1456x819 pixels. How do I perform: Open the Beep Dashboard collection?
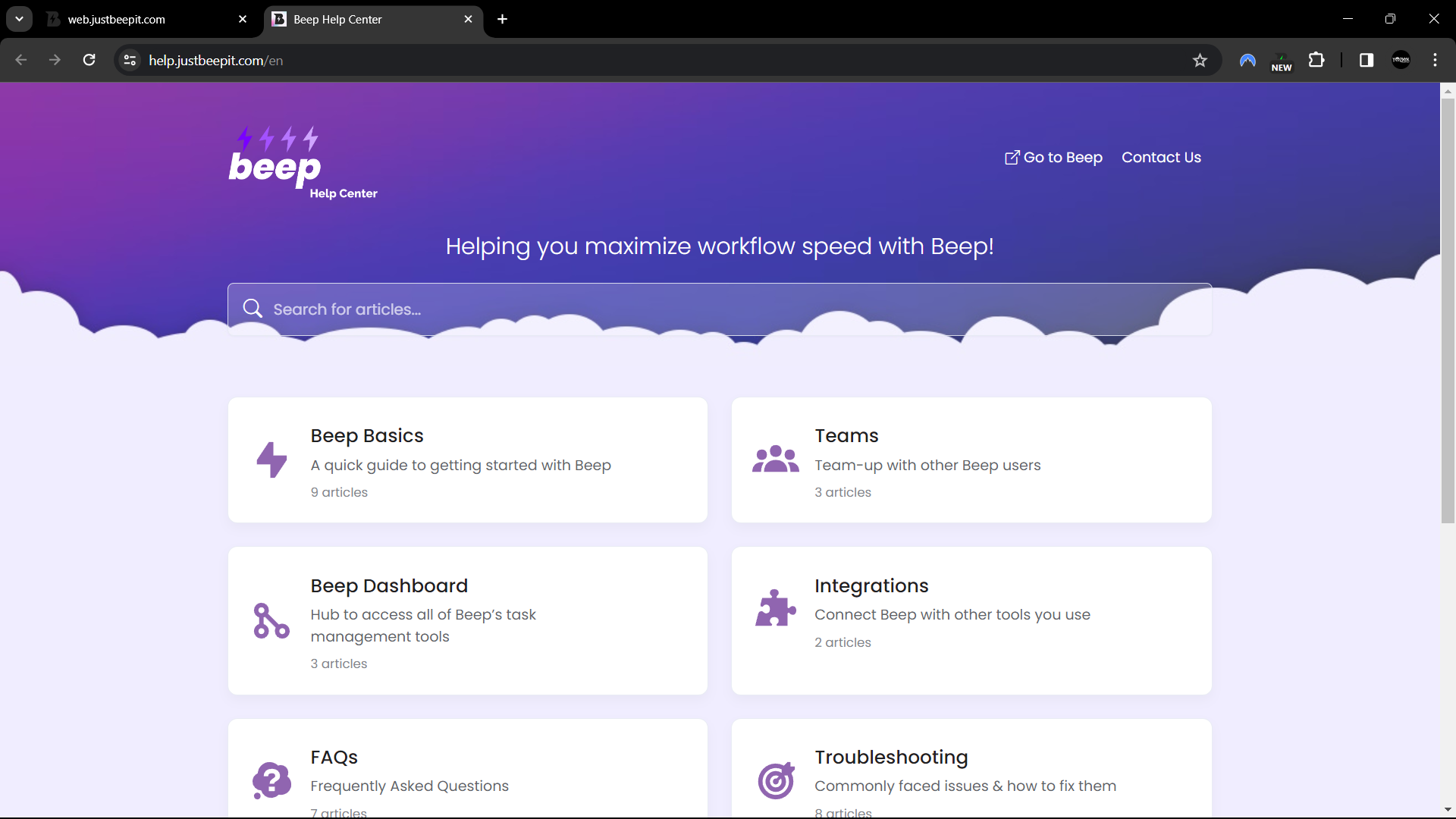click(x=467, y=620)
